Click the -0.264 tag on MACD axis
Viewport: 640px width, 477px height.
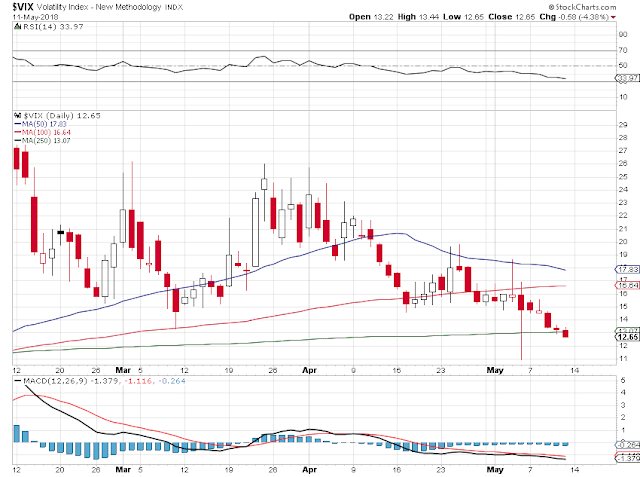click(x=627, y=445)
